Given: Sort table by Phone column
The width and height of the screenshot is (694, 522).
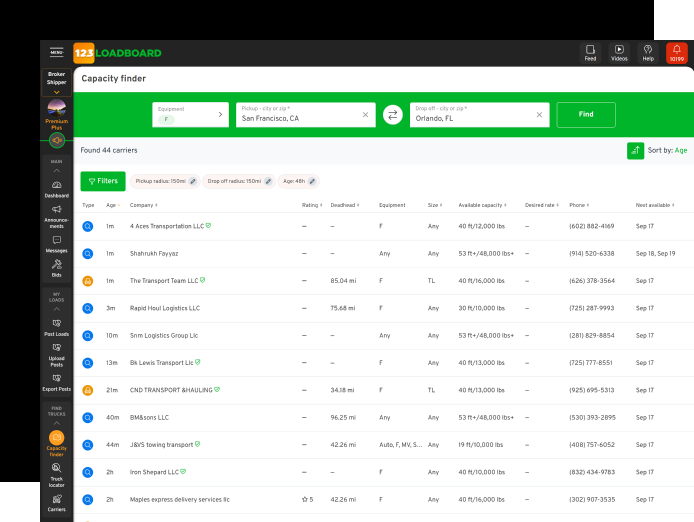Looking at the screenshot, I should [579, 205].
